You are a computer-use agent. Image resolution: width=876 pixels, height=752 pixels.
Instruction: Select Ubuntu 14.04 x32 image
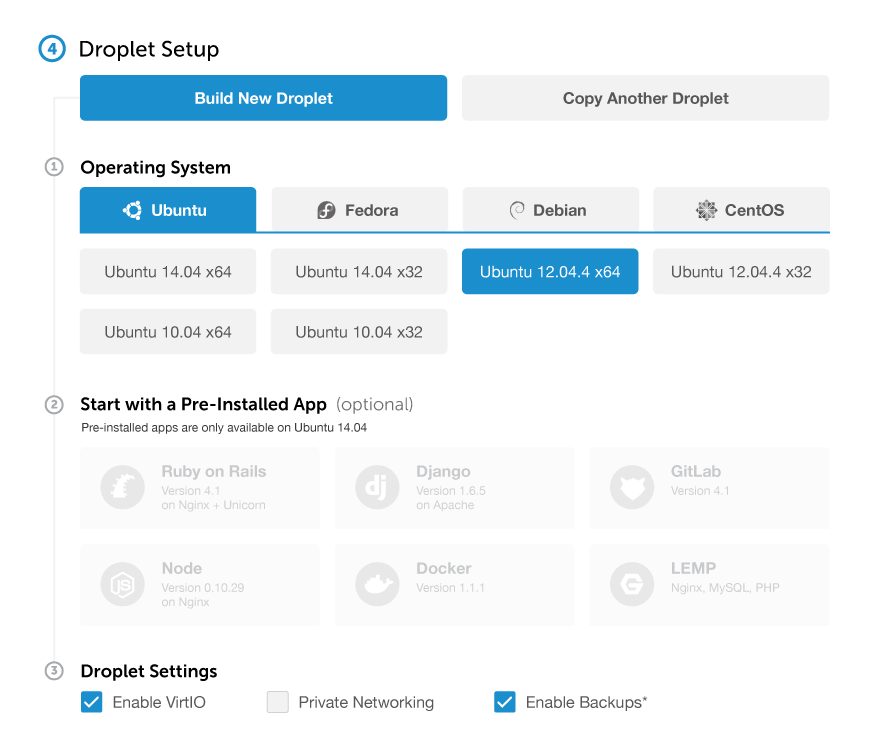[x=359, y=272]
